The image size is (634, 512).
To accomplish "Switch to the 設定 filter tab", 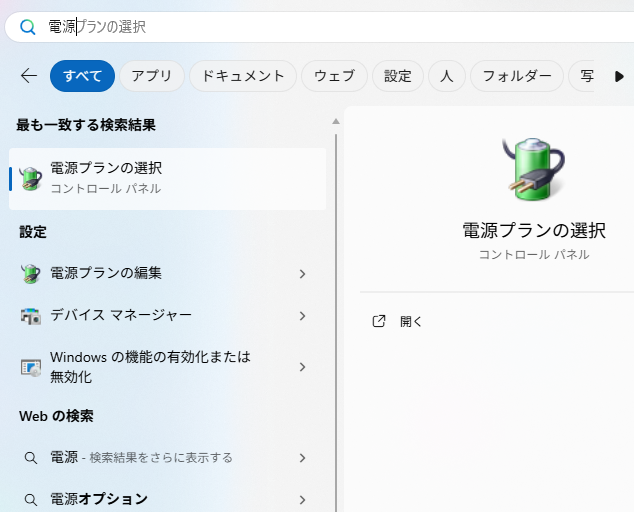I will [398, 76].
